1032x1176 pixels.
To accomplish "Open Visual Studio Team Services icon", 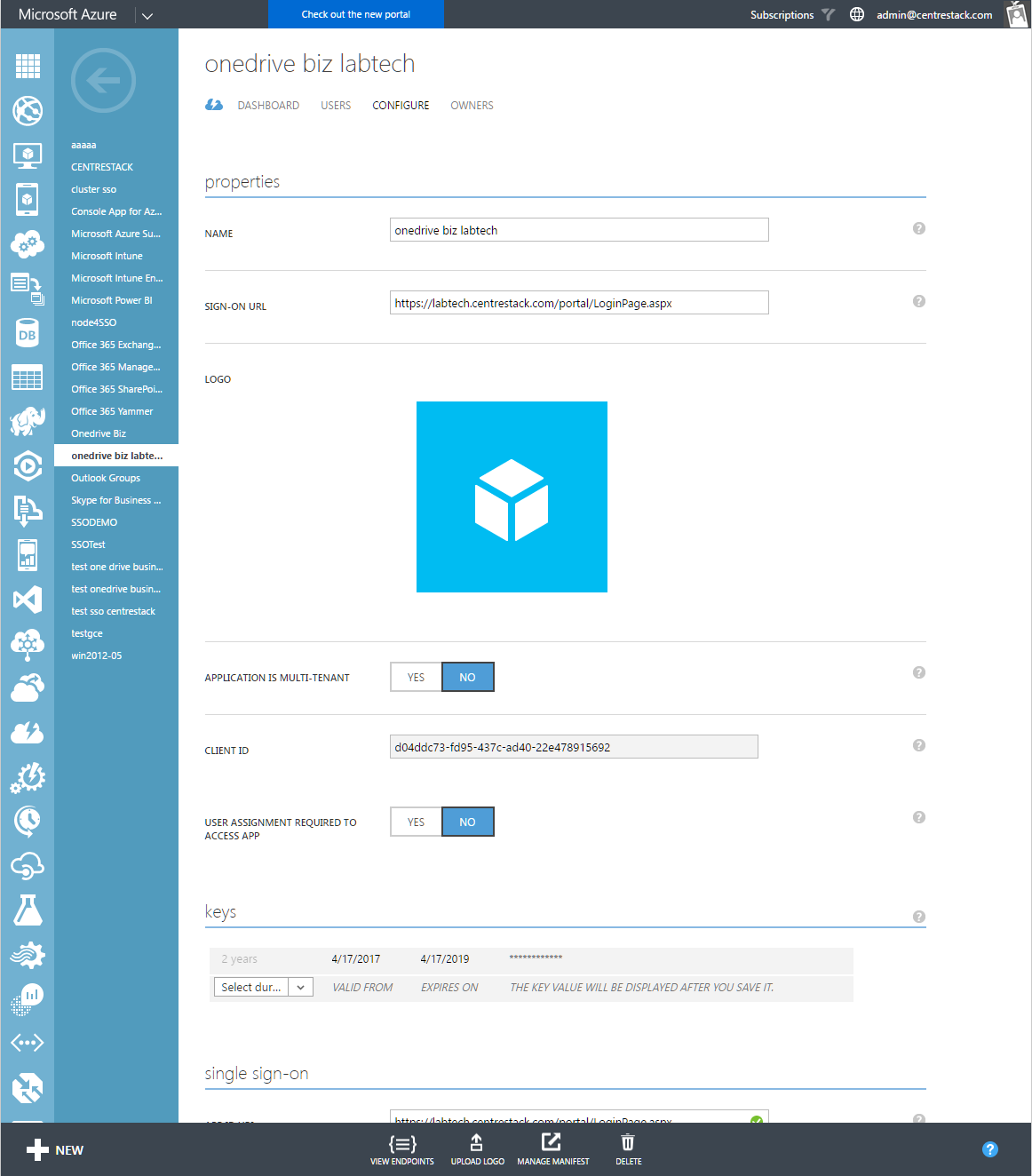I will tap(28, 600).
